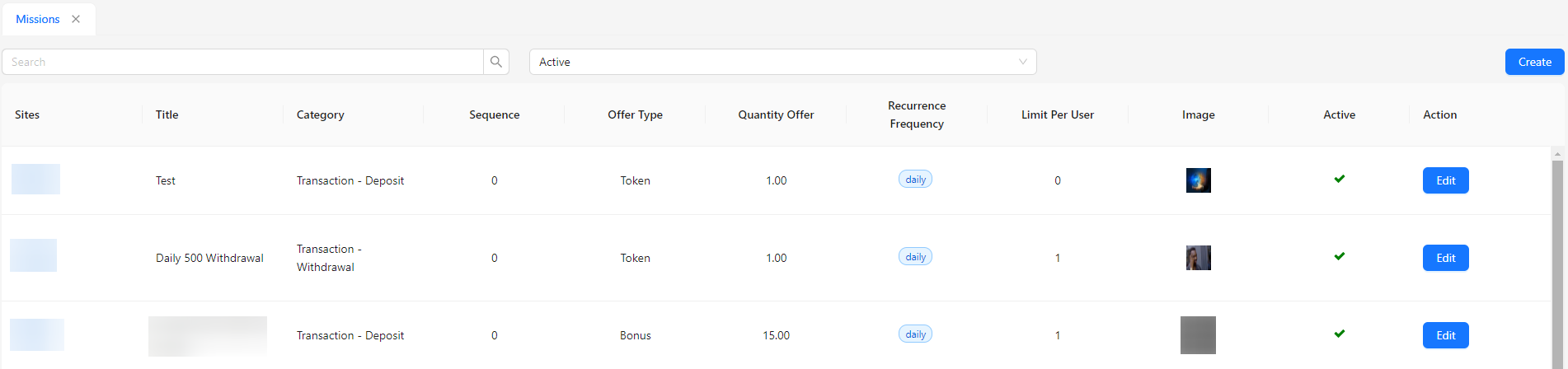Click the daily tag in Test row

pos(915,180)
